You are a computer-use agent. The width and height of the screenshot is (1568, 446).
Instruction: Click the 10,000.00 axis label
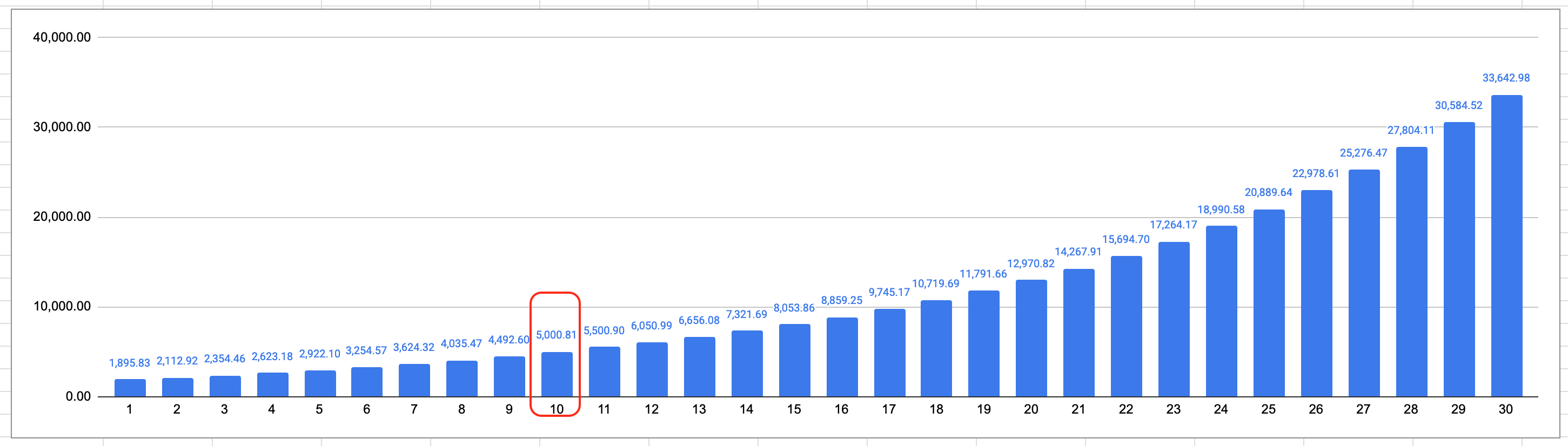(62, 307)
